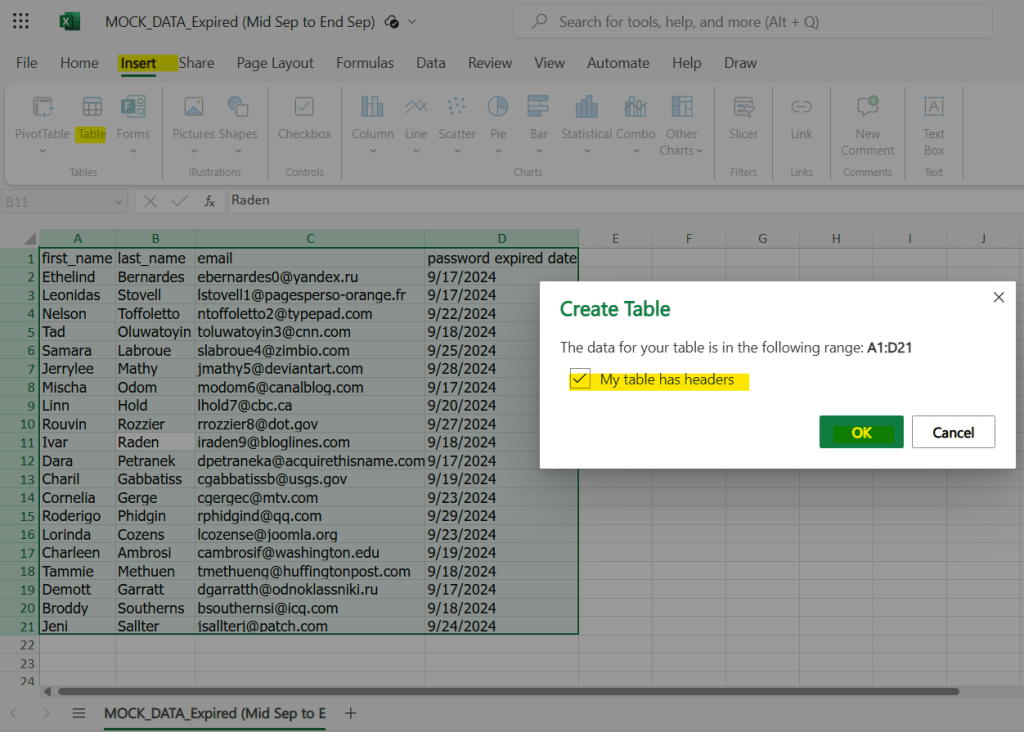Expand the Name Box dropdown showing B11
This screenshot has height=732, width=1024.
click(119, 201)
